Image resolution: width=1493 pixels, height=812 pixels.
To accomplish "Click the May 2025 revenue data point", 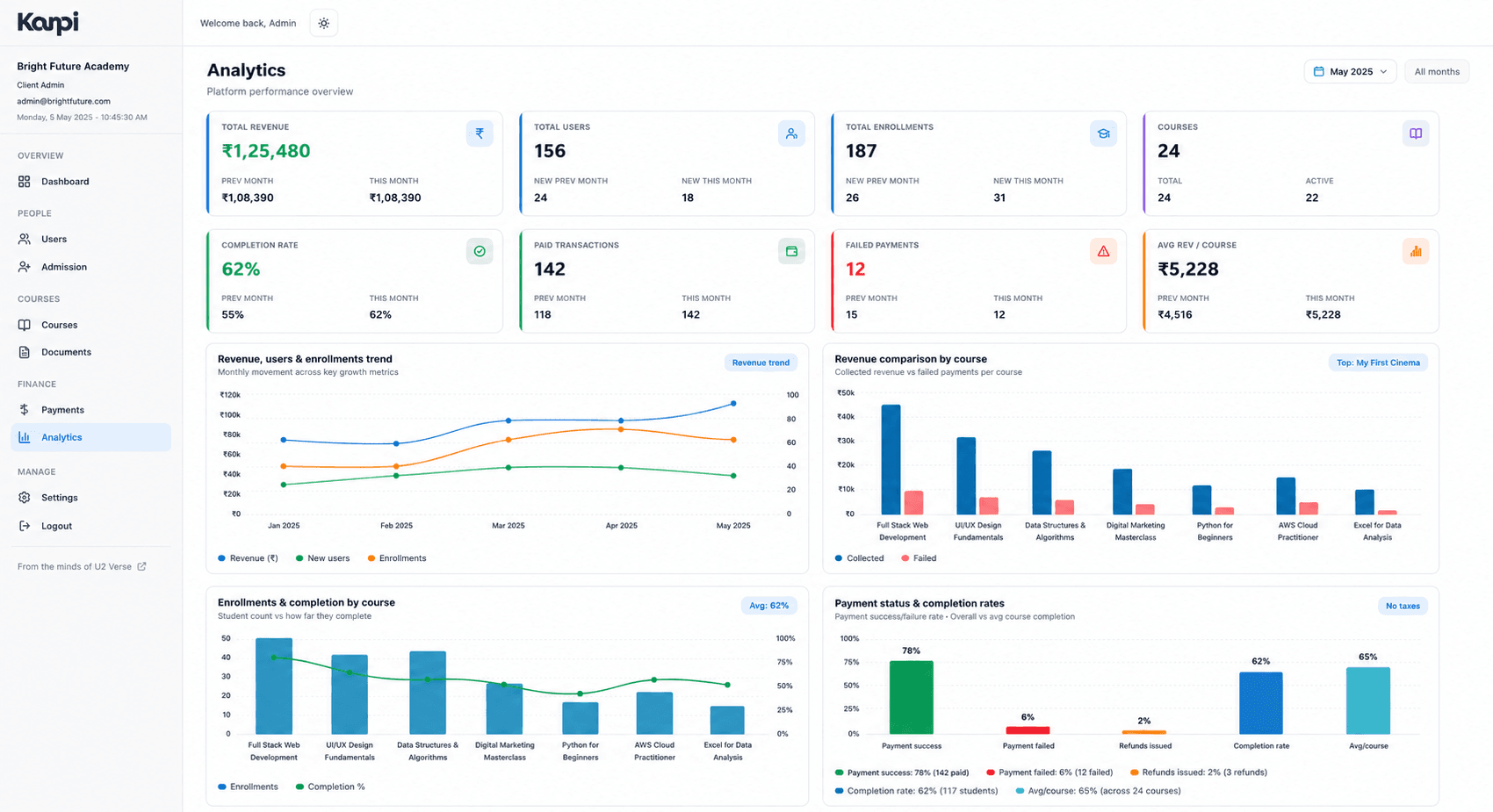I will click(733, 404).
